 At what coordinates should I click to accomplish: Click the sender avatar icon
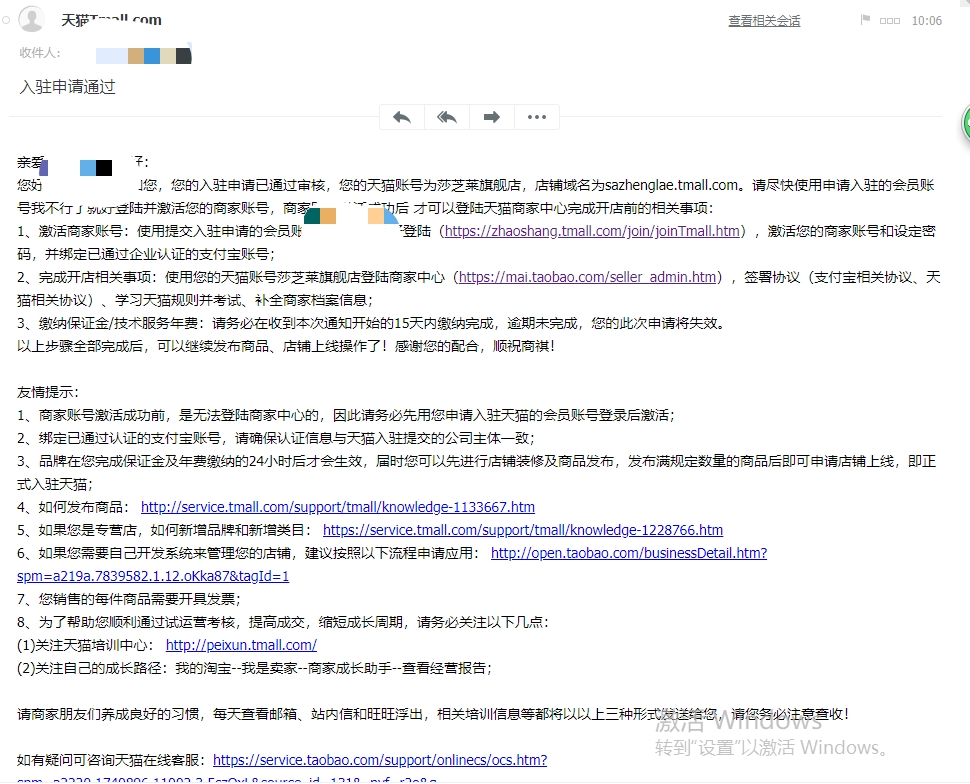pos(31,19)
